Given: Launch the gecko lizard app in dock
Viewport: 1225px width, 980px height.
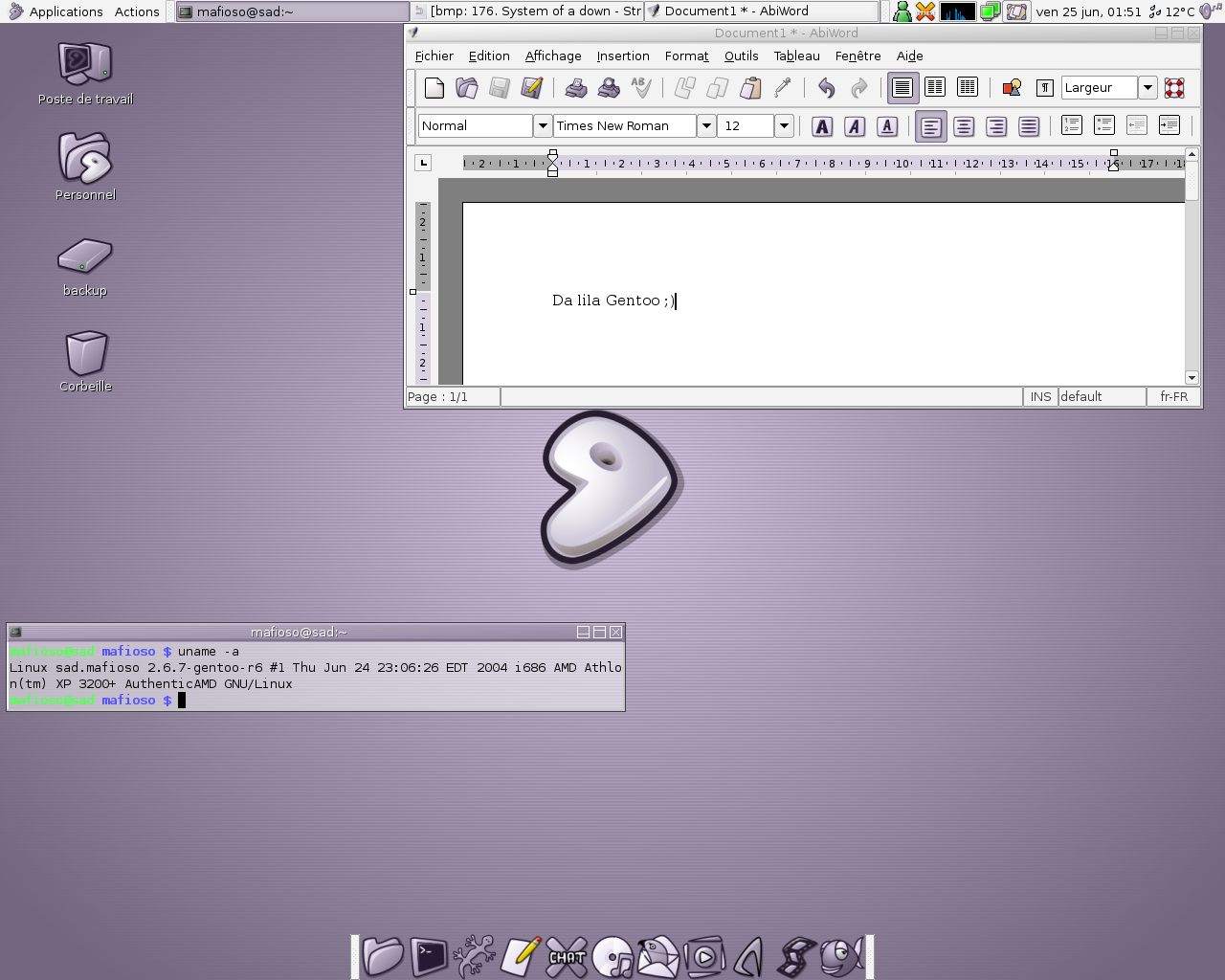Looking at the screenshot, I should [x=475, y=956].
